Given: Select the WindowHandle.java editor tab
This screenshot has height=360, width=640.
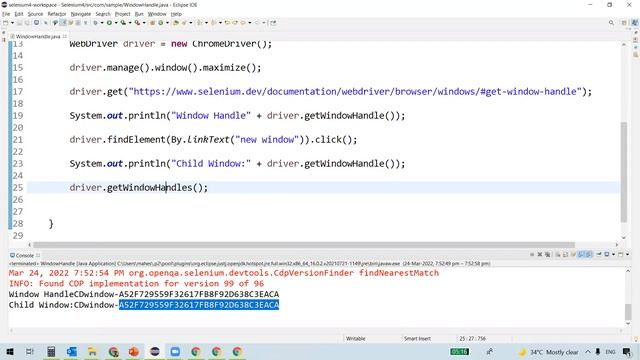Looking at the screenshot, I should click(38, 36).
